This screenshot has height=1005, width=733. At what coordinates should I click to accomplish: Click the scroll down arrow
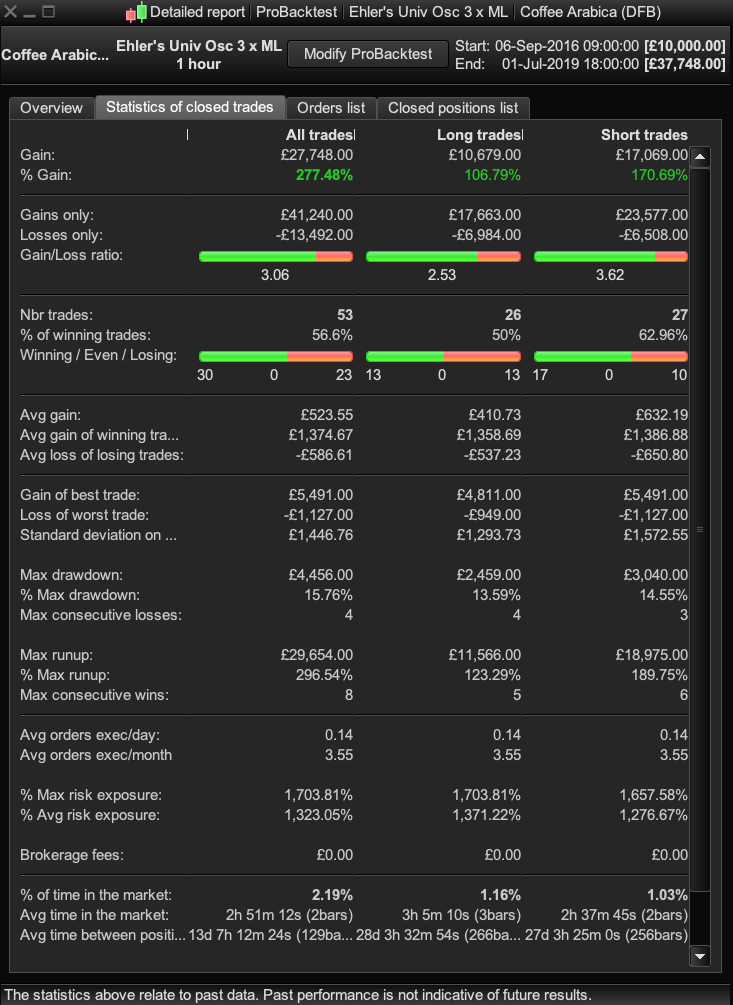point(700,957)
